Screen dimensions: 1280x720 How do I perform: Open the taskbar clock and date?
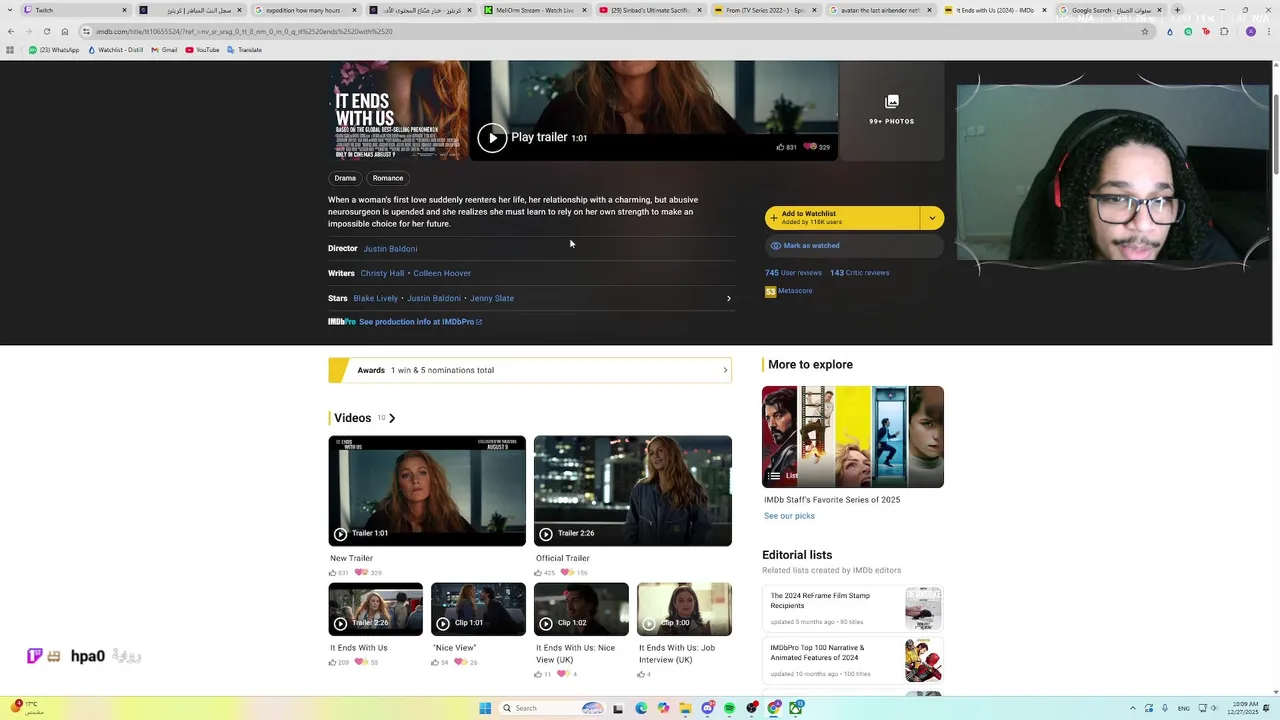click(x=1245, y=708)
